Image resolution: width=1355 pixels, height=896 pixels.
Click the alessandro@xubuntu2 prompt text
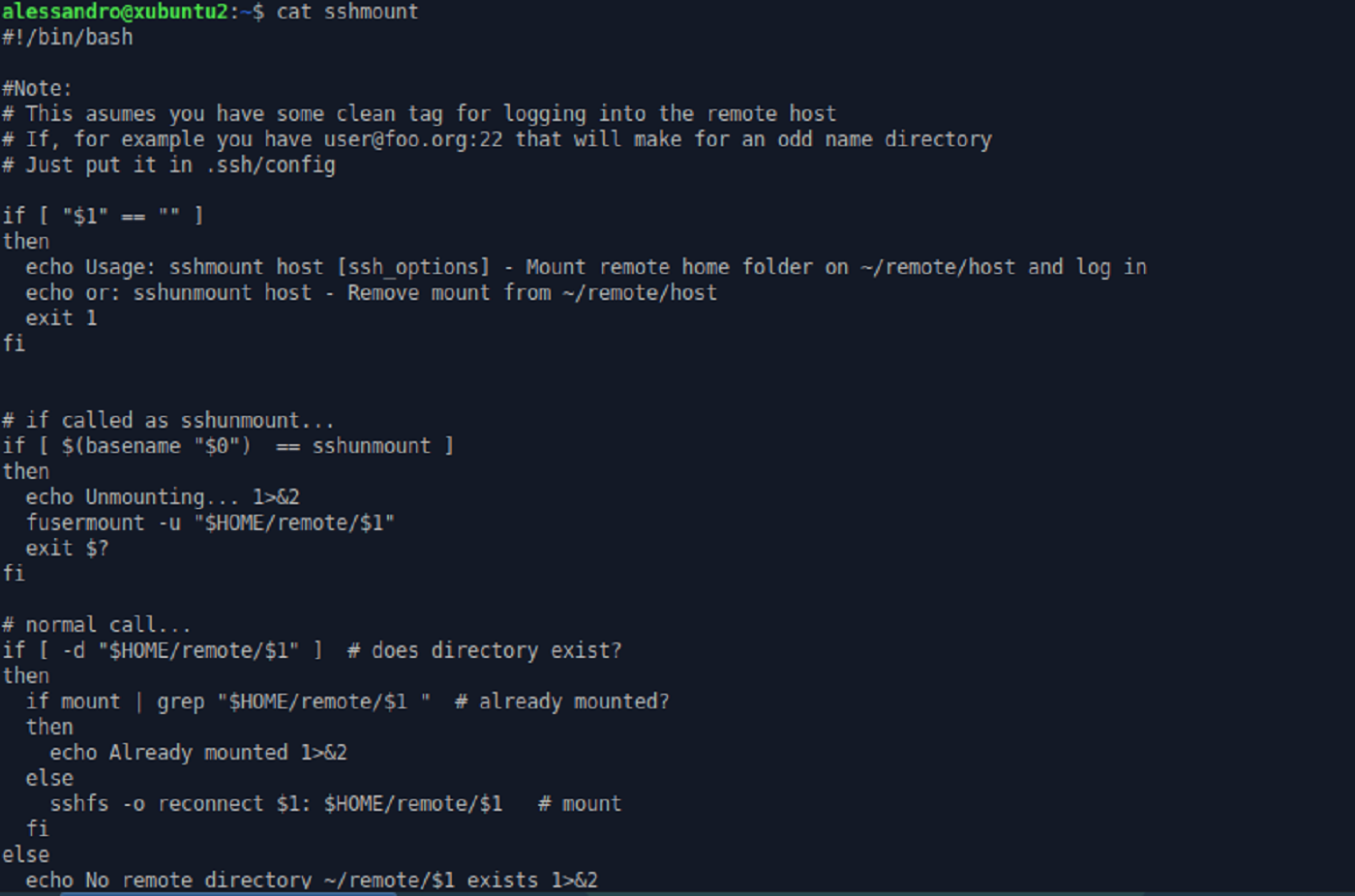point(114,12)
